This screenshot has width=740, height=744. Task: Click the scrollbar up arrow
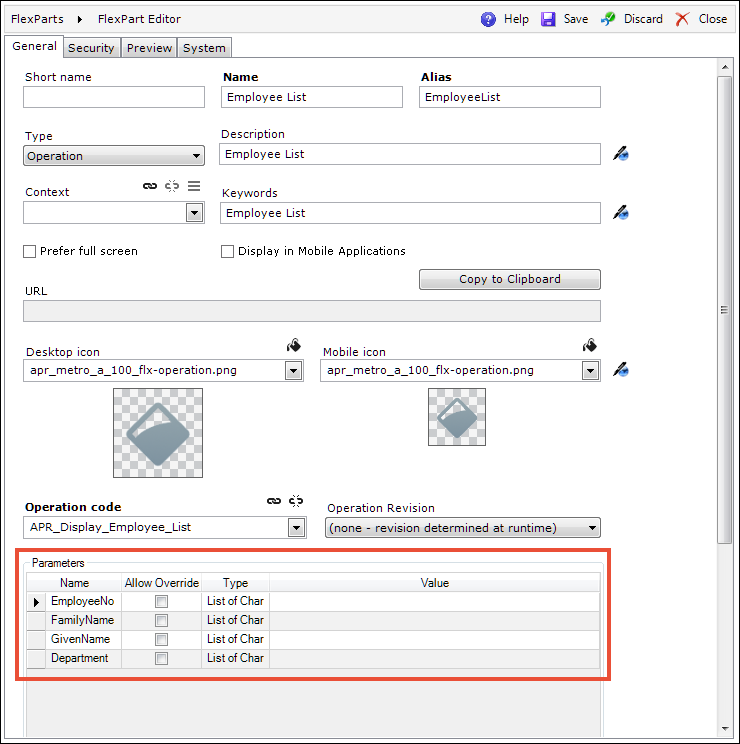725,67
